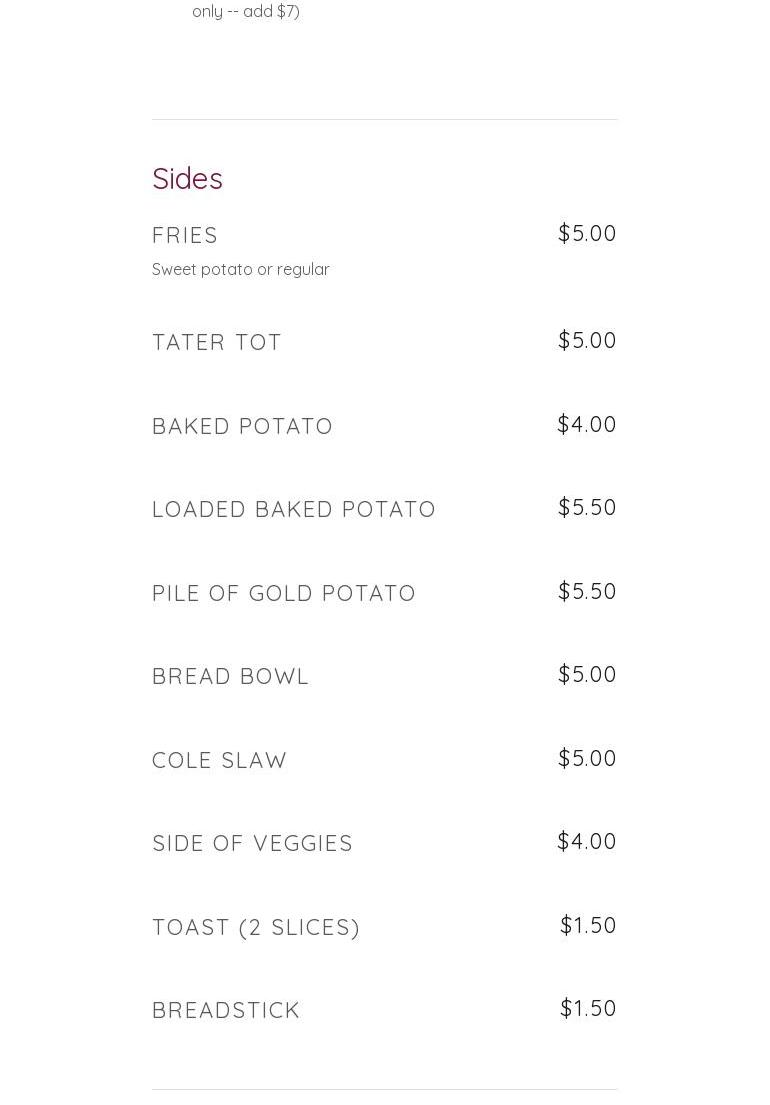Viewport: 770px width, 1105px height.
Task: Choose the Baked Potato item
Action: (242, 426)
